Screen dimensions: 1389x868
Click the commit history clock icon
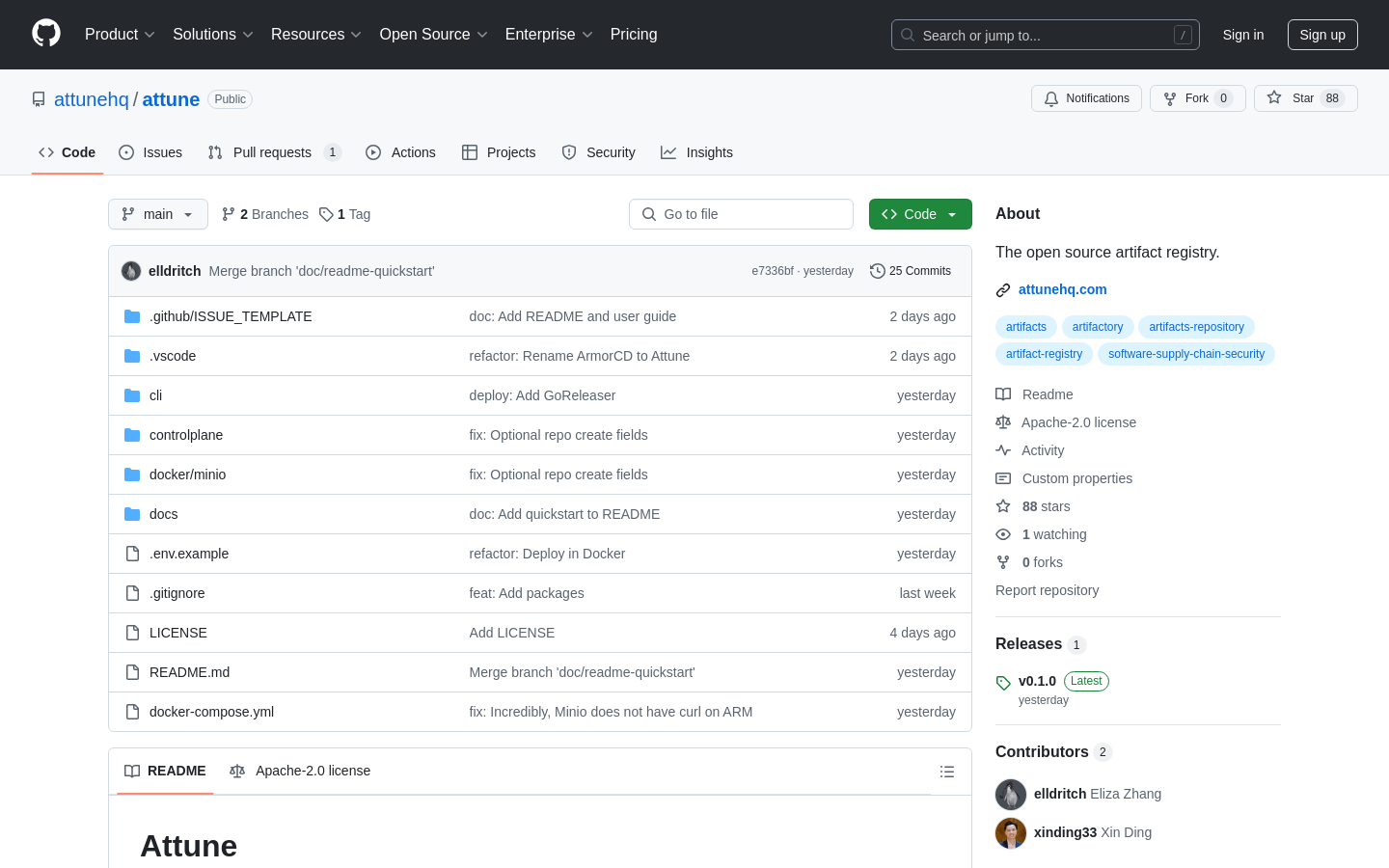[878, 271]
